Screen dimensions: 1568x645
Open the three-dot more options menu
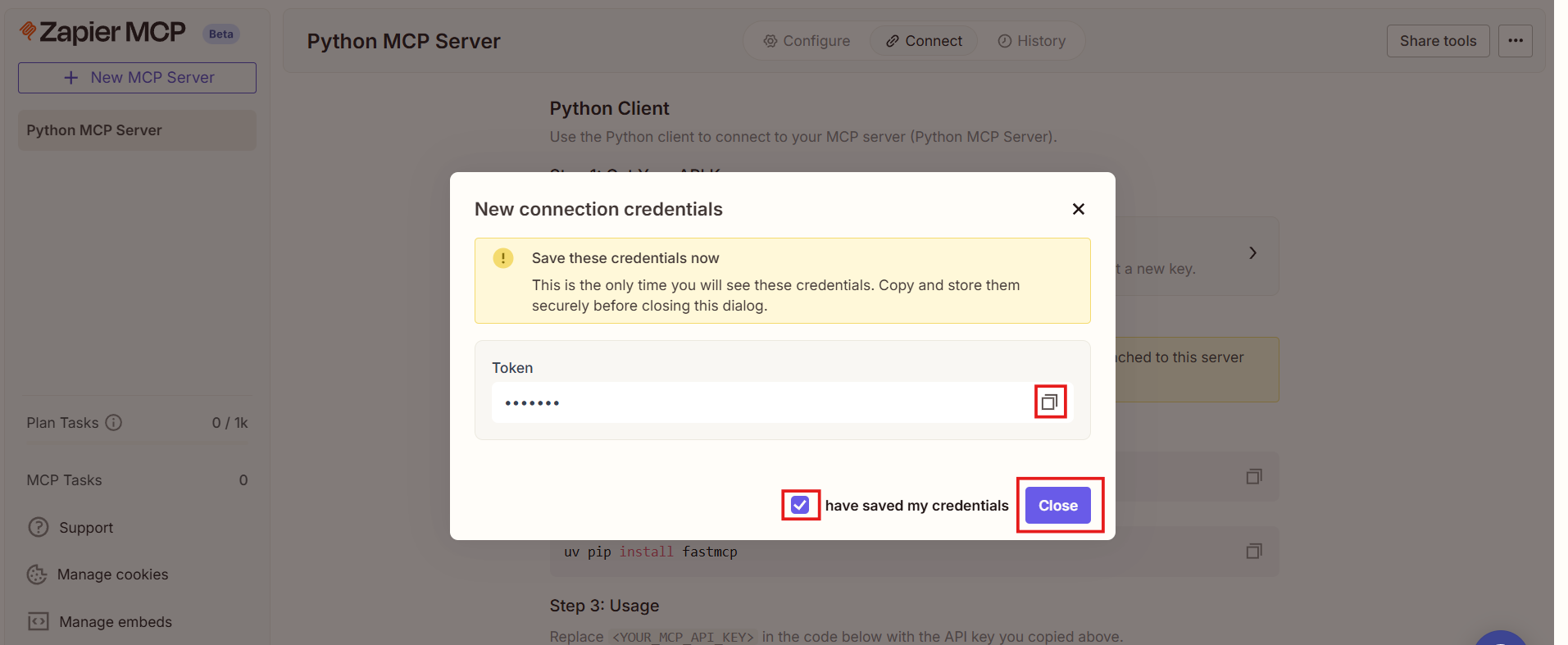pyautogui.click(x=1515, y=41)
